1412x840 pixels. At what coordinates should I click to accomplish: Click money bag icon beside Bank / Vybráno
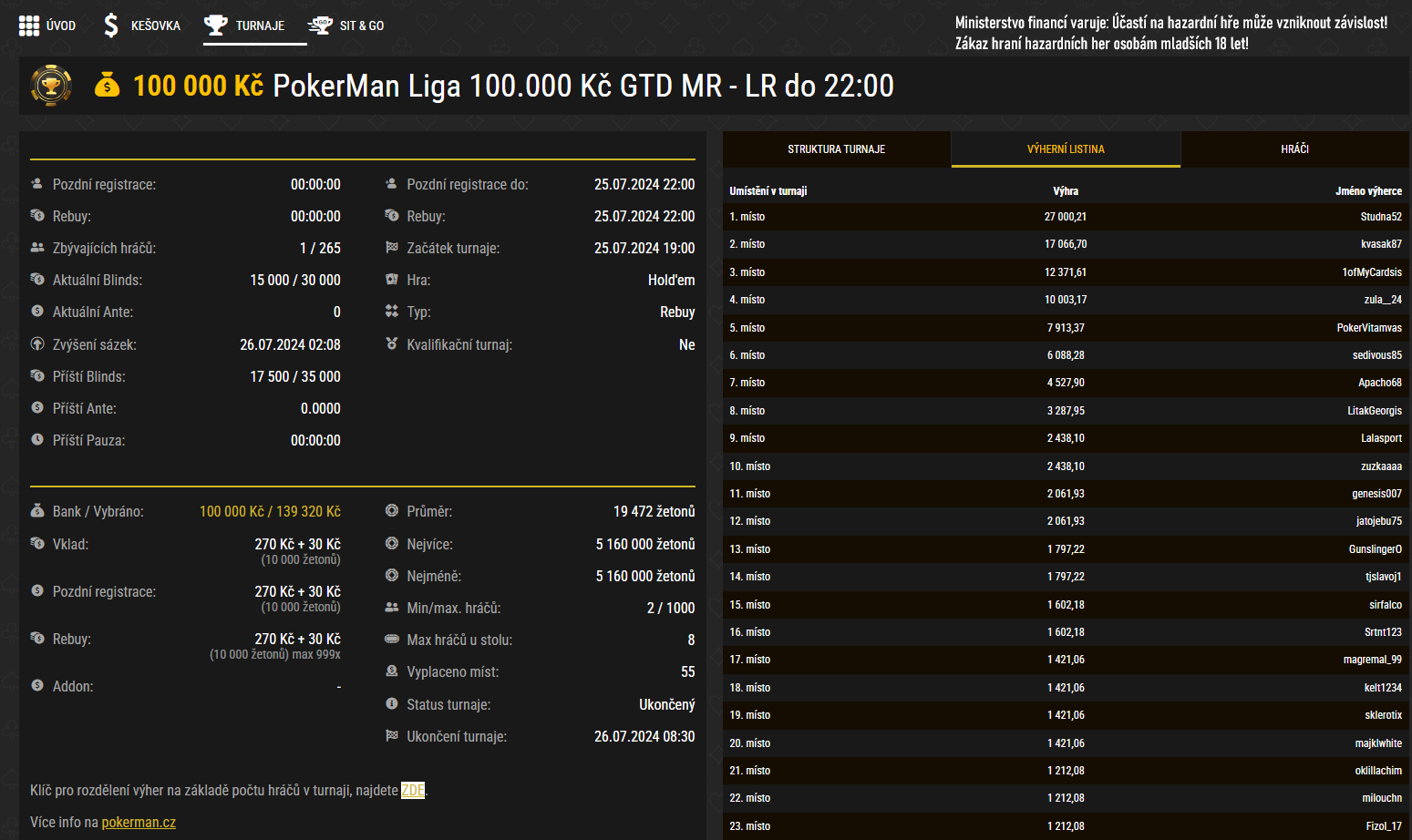pos(37,510)
